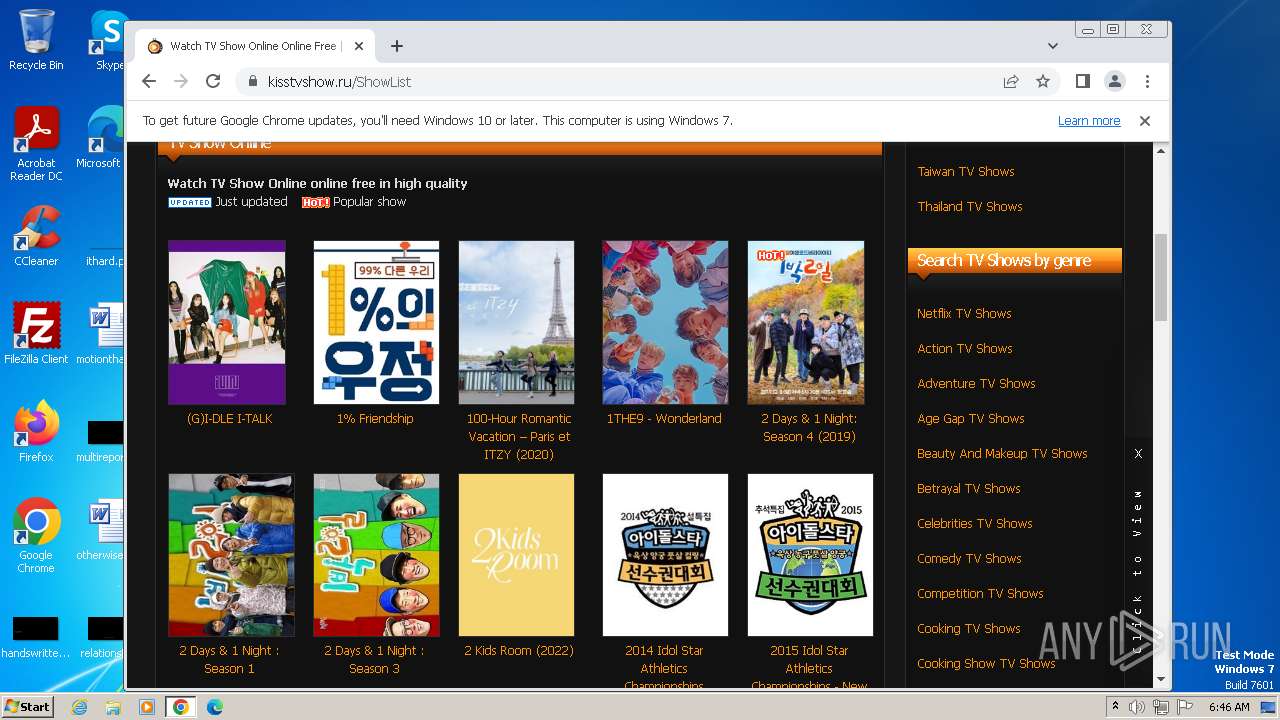This screenshot has width=1280, height=720.
Task: Click the taskbar clock showing 6:46 AM
Action: [1229, 707]
